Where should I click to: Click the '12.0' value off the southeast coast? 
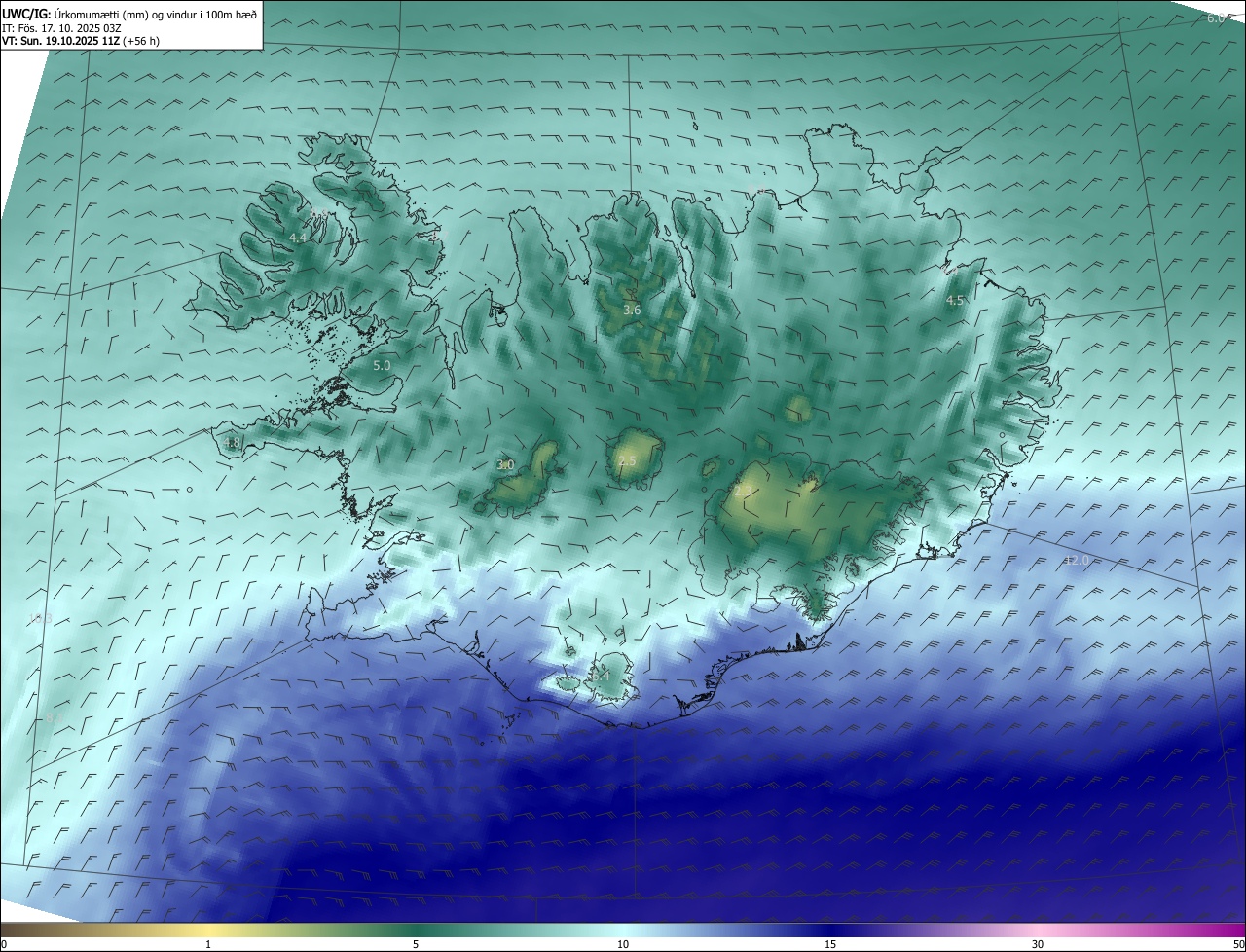[1077, 560]
